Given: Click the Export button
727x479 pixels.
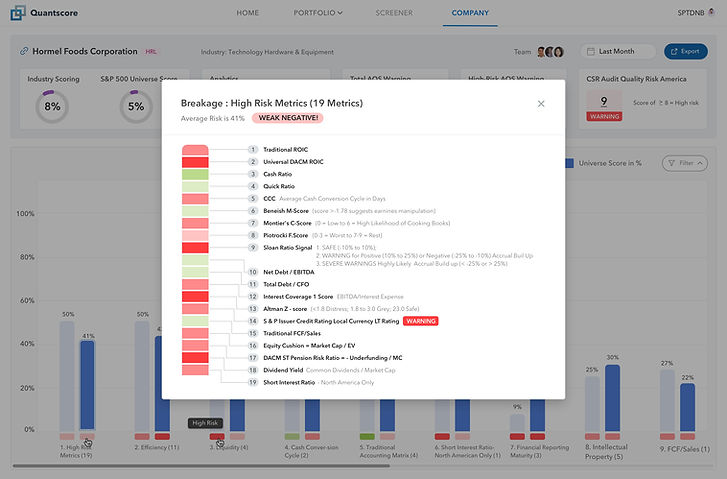Looking at the screenshot, I should click(686, 51).
